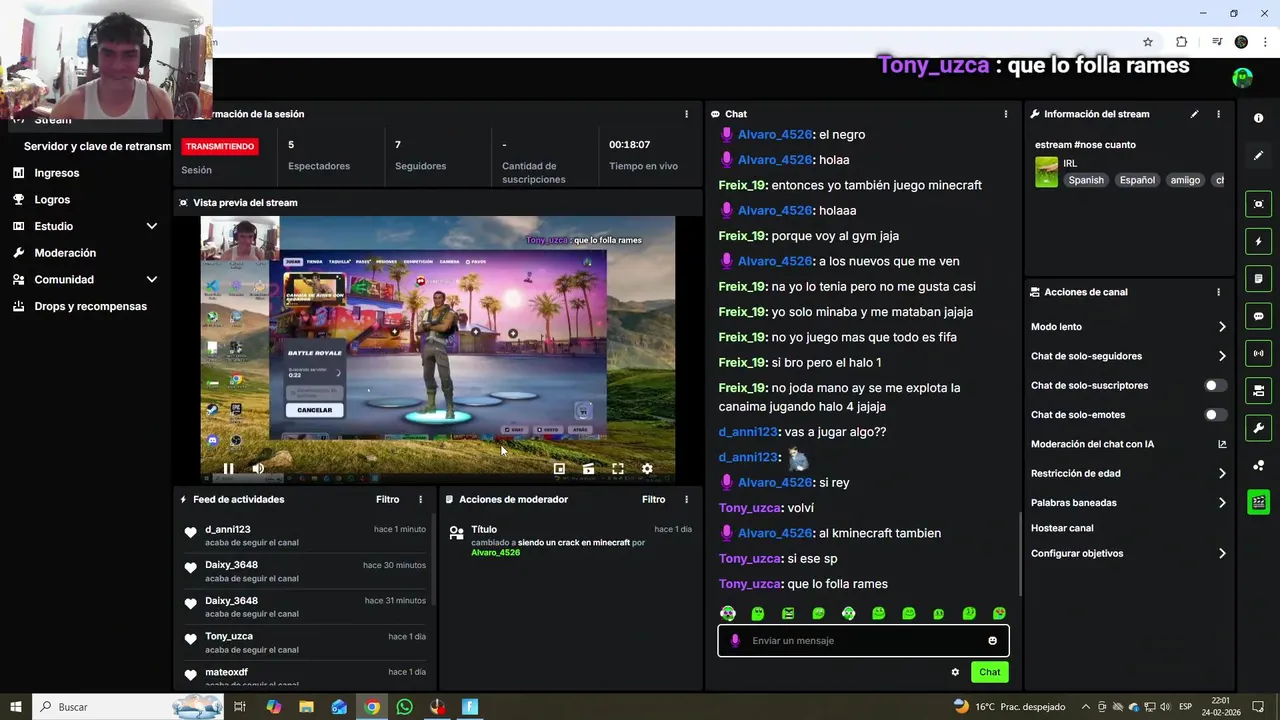Click the Español tag chip
This screenshot has height=720, width=1280.
tap(1137, 180)
